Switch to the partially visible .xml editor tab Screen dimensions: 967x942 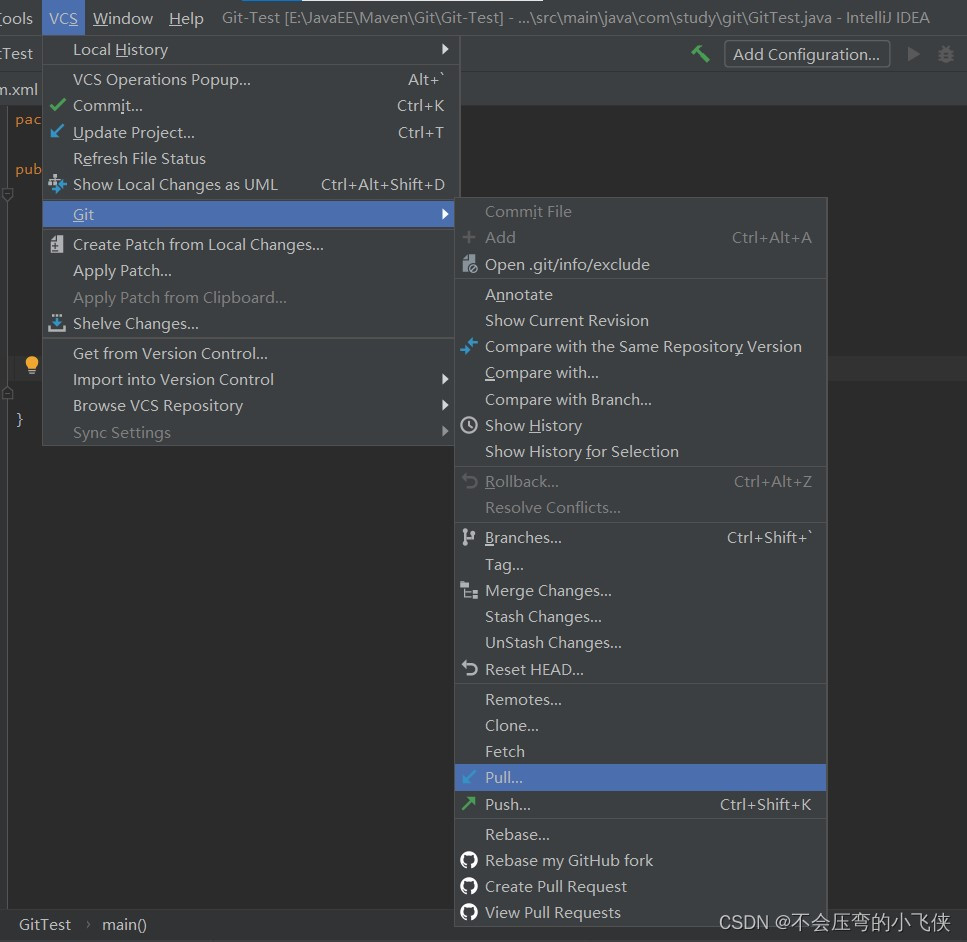[x=20, y=89]
